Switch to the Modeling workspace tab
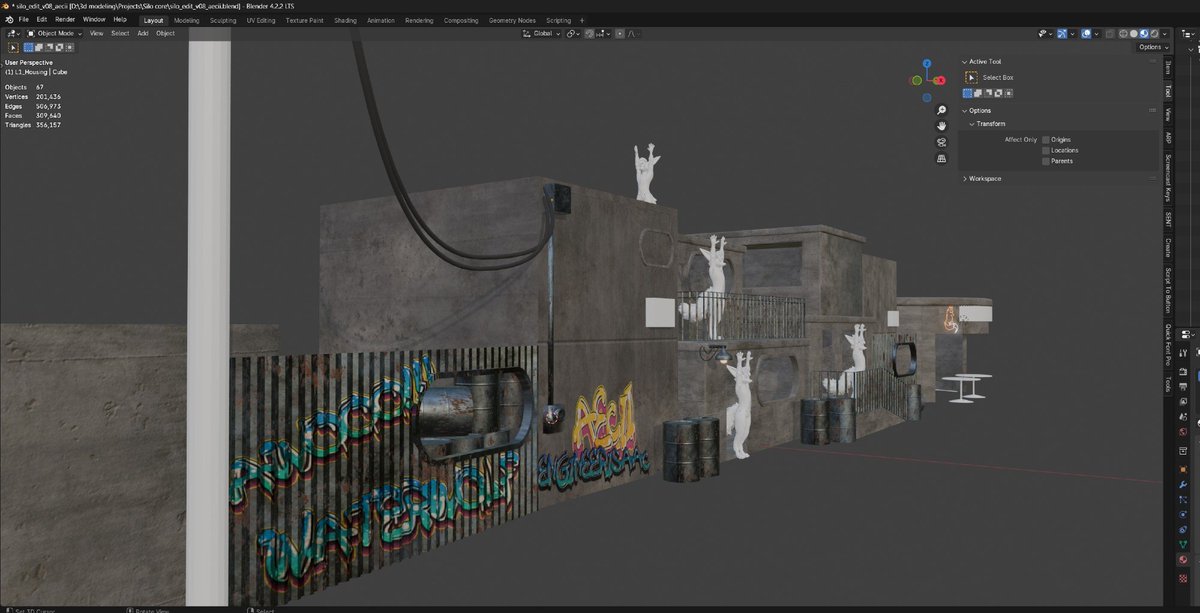Image resolution: width=1200 pixels, height=613 pixels. click(186, 20)
